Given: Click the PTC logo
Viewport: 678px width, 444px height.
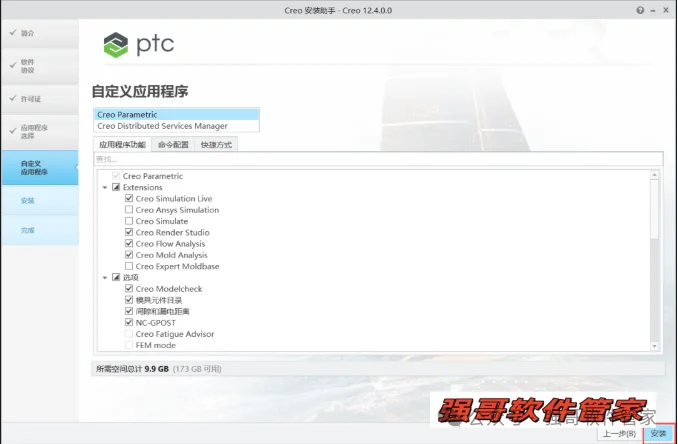Looking at the screenshot, I should [139, 45].
